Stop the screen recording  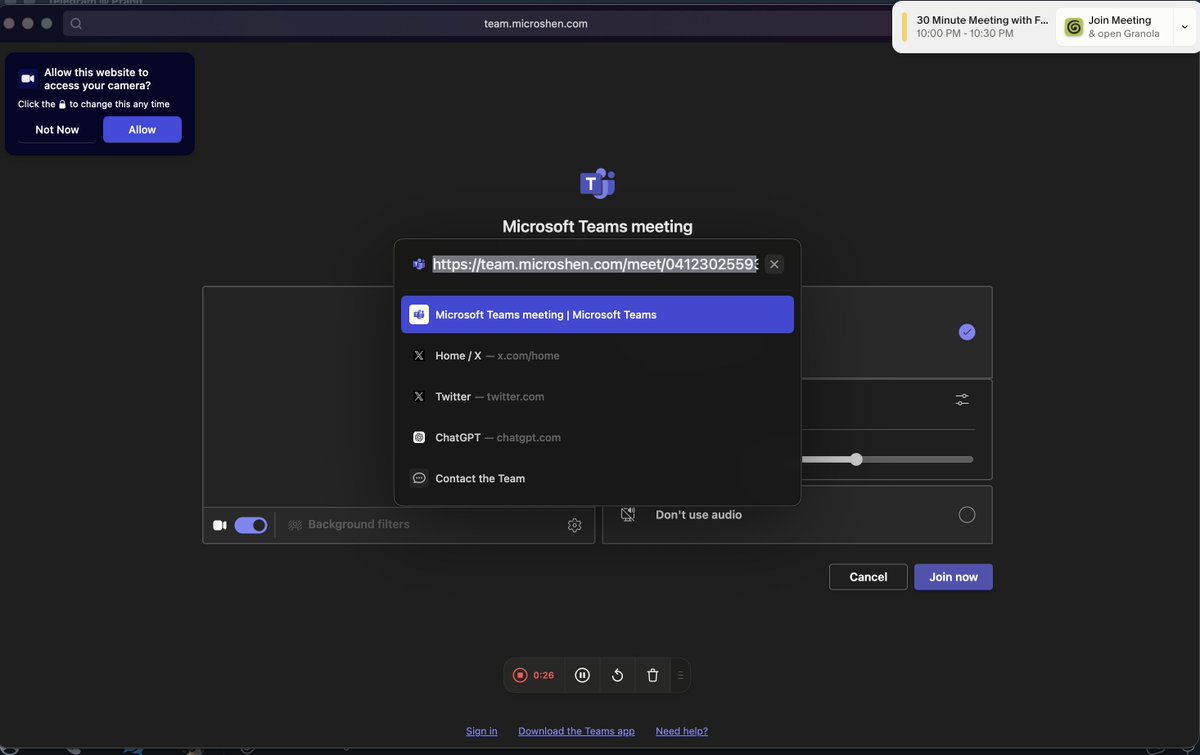click(x=519, y=675)
